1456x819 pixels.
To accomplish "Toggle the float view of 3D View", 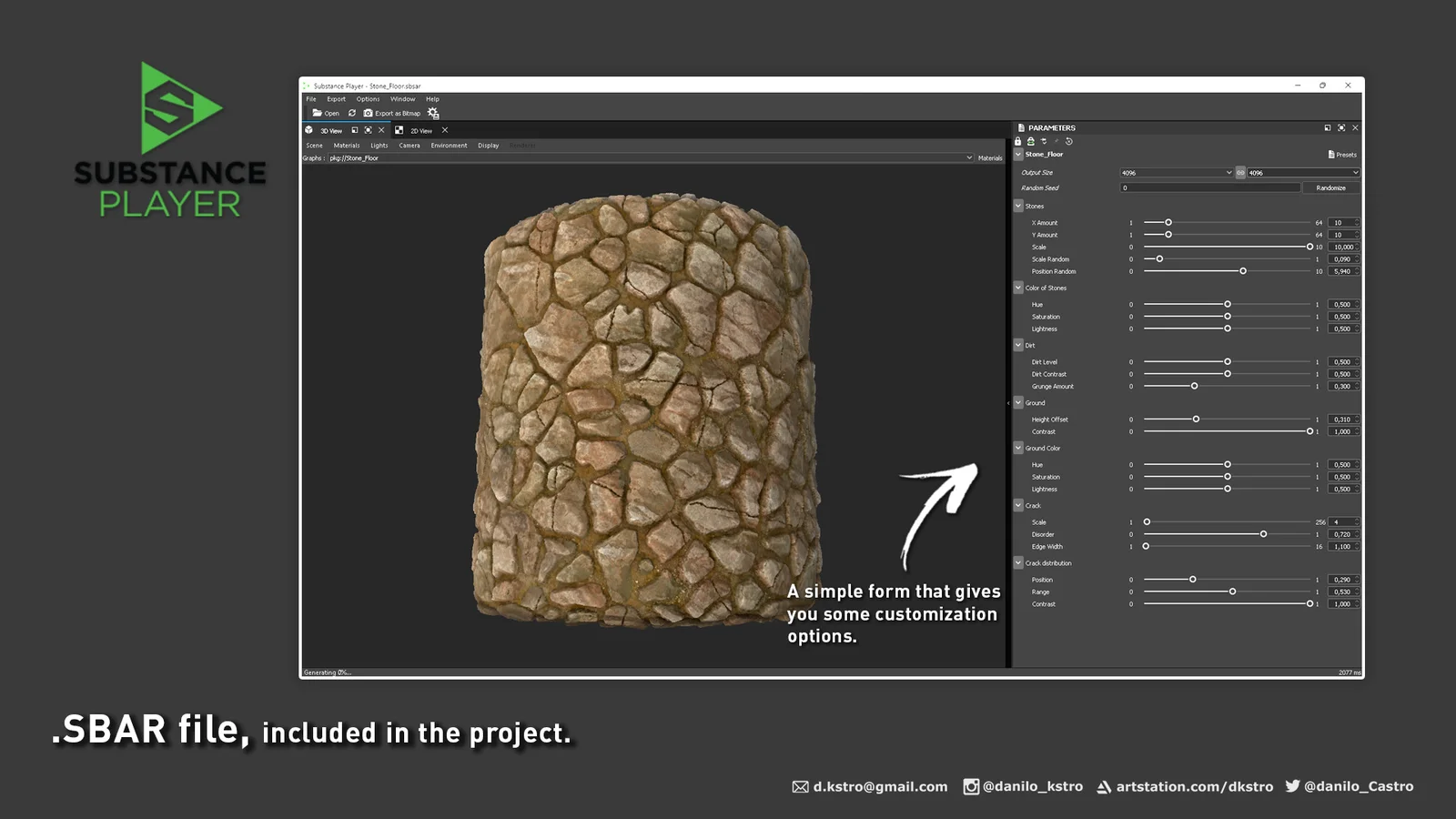I will pos(356,130).
